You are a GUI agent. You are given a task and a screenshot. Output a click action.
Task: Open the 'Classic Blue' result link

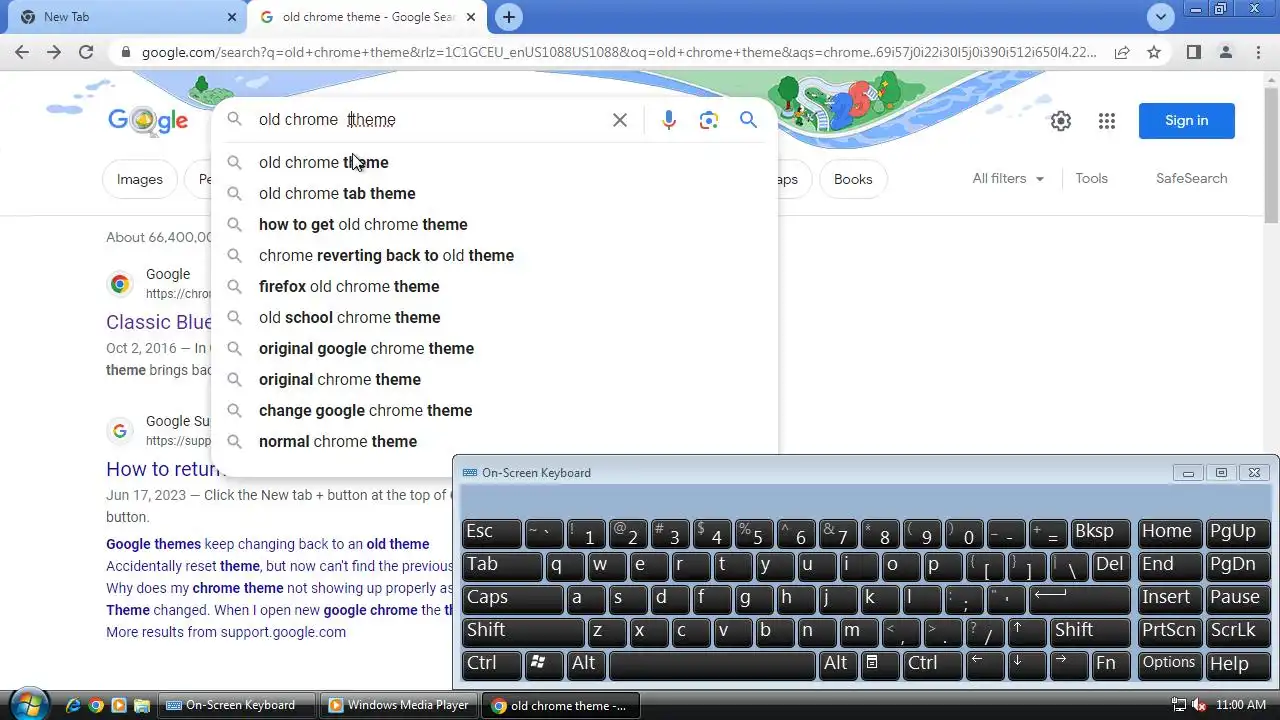(x=159, y=322)
